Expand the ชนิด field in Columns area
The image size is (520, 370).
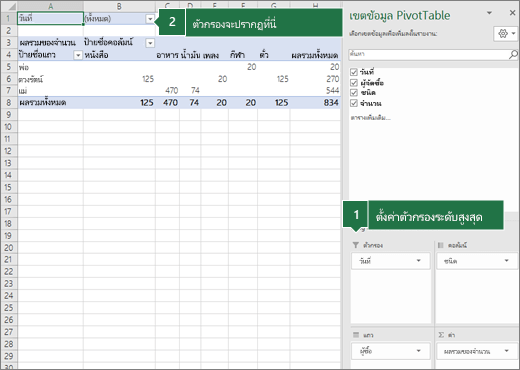point(506,261)
